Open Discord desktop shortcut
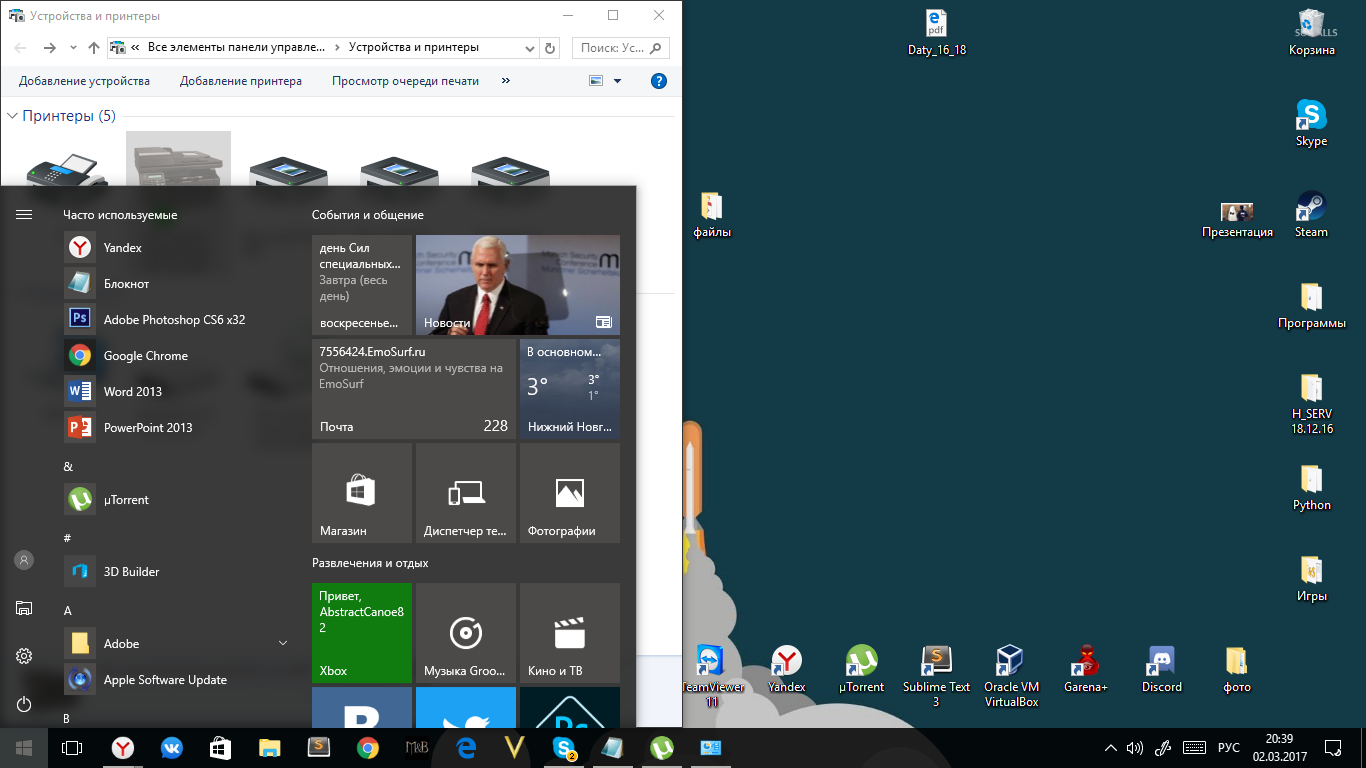 click(1162, 670)
